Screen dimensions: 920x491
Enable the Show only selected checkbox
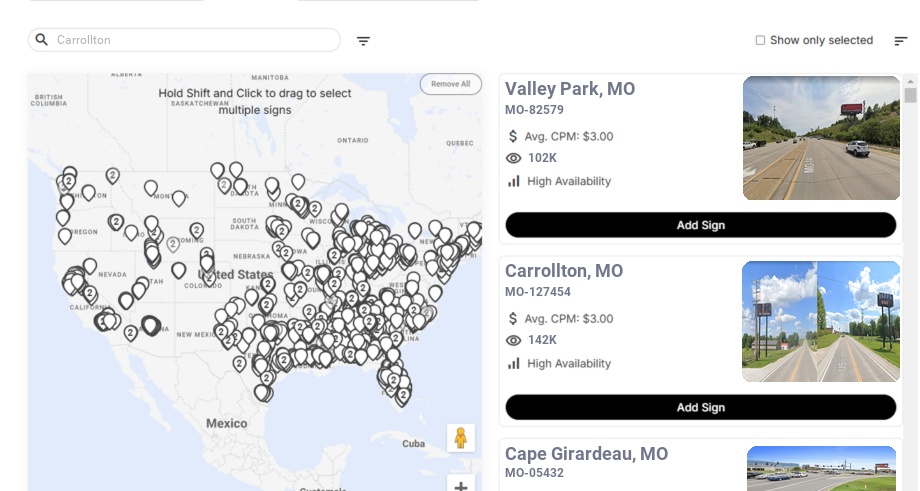coord(760,41)
